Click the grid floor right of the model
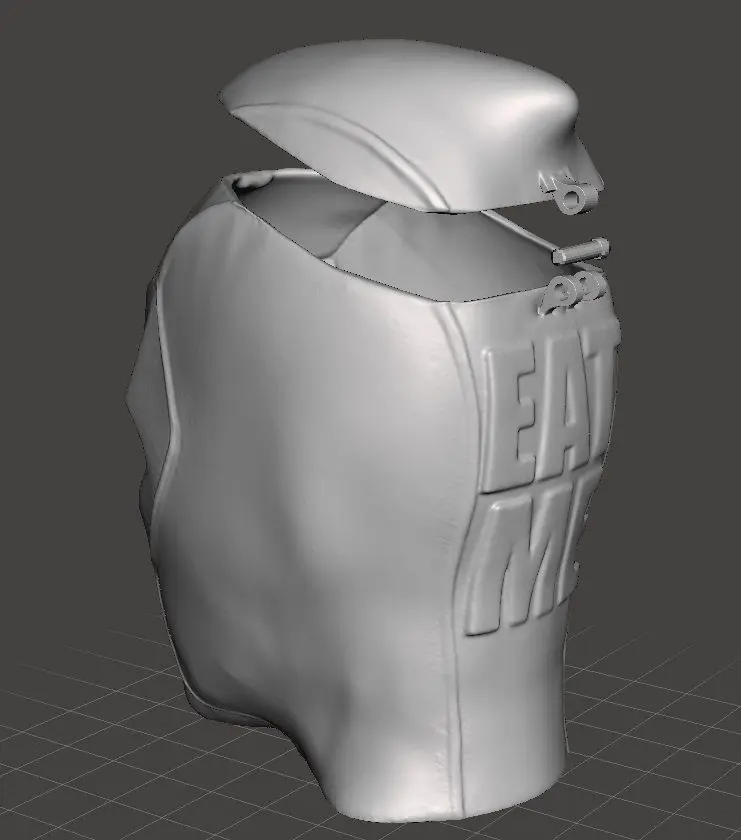This screenshot has width=741, height=840. 660,740
